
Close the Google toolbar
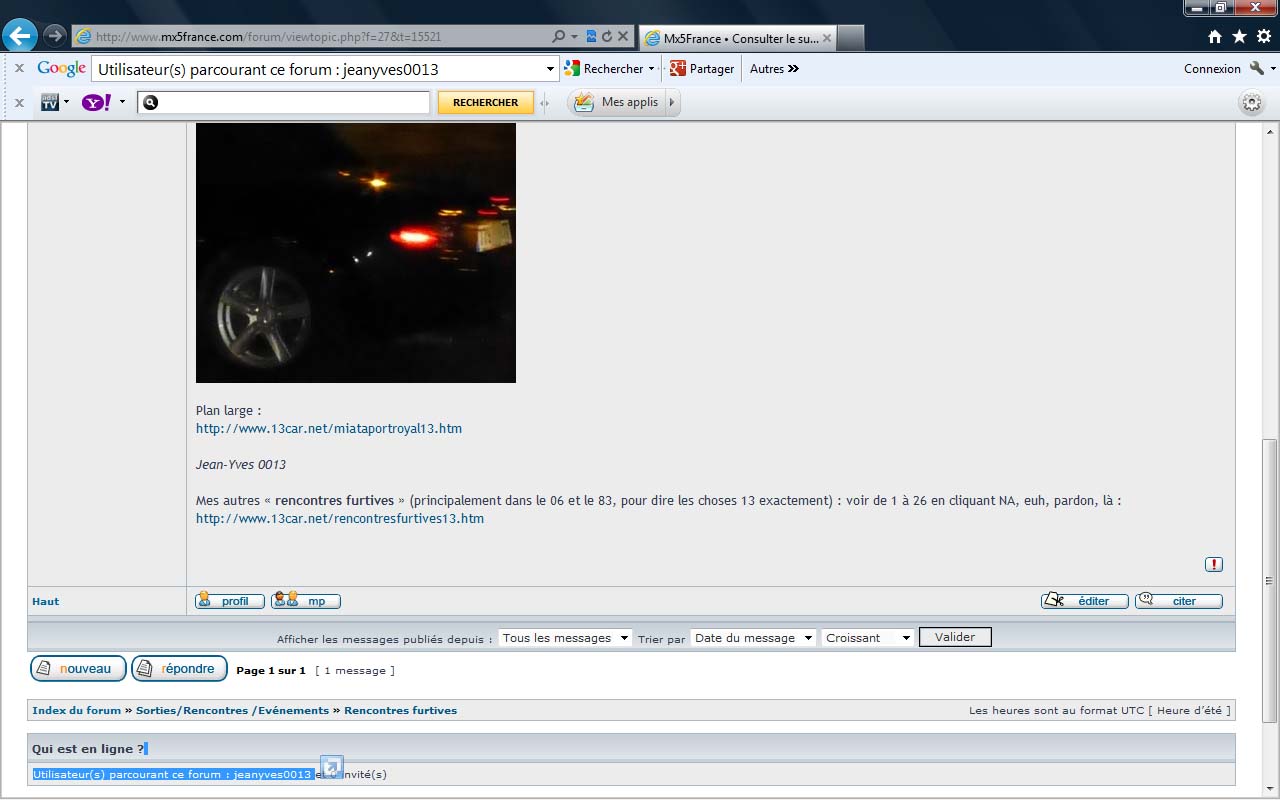point(19,69)
